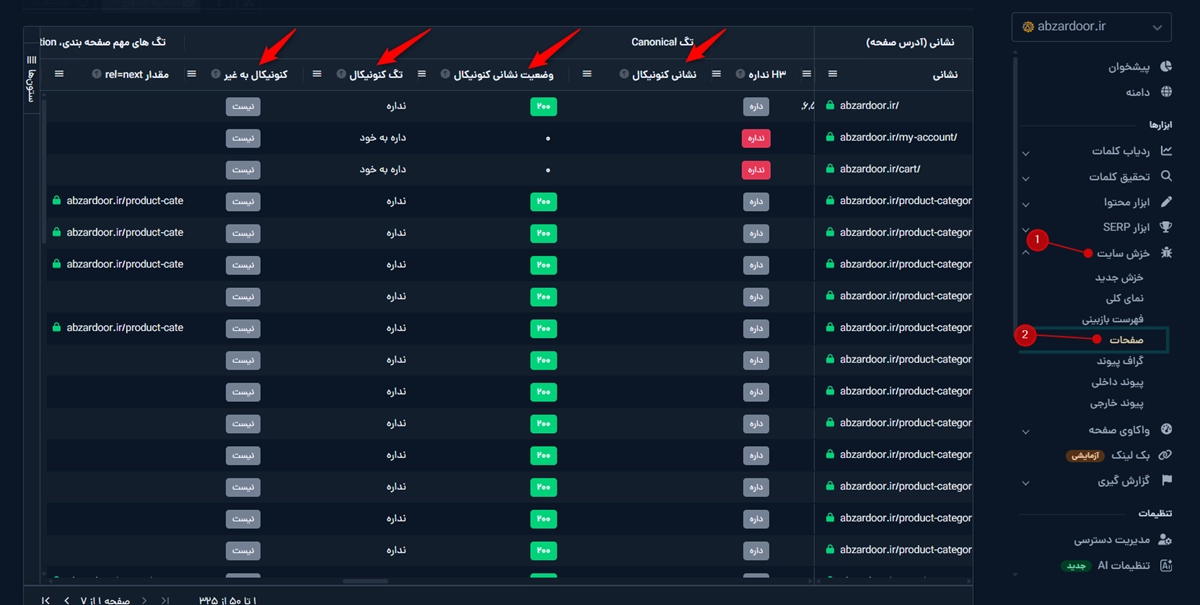Click the خزش سایت bug icon

(x=1164, y=253)
